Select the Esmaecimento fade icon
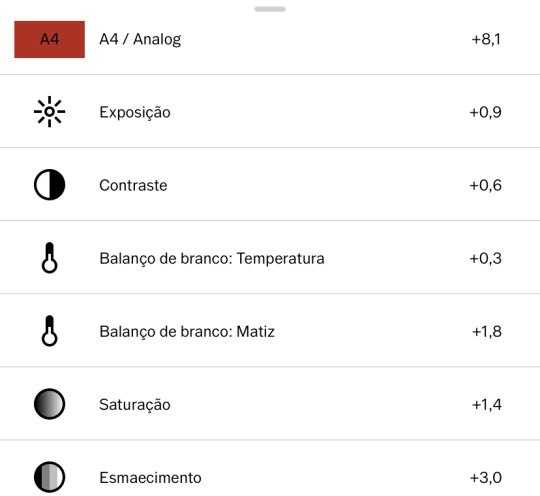540x496 pixels. coord(50,477)
